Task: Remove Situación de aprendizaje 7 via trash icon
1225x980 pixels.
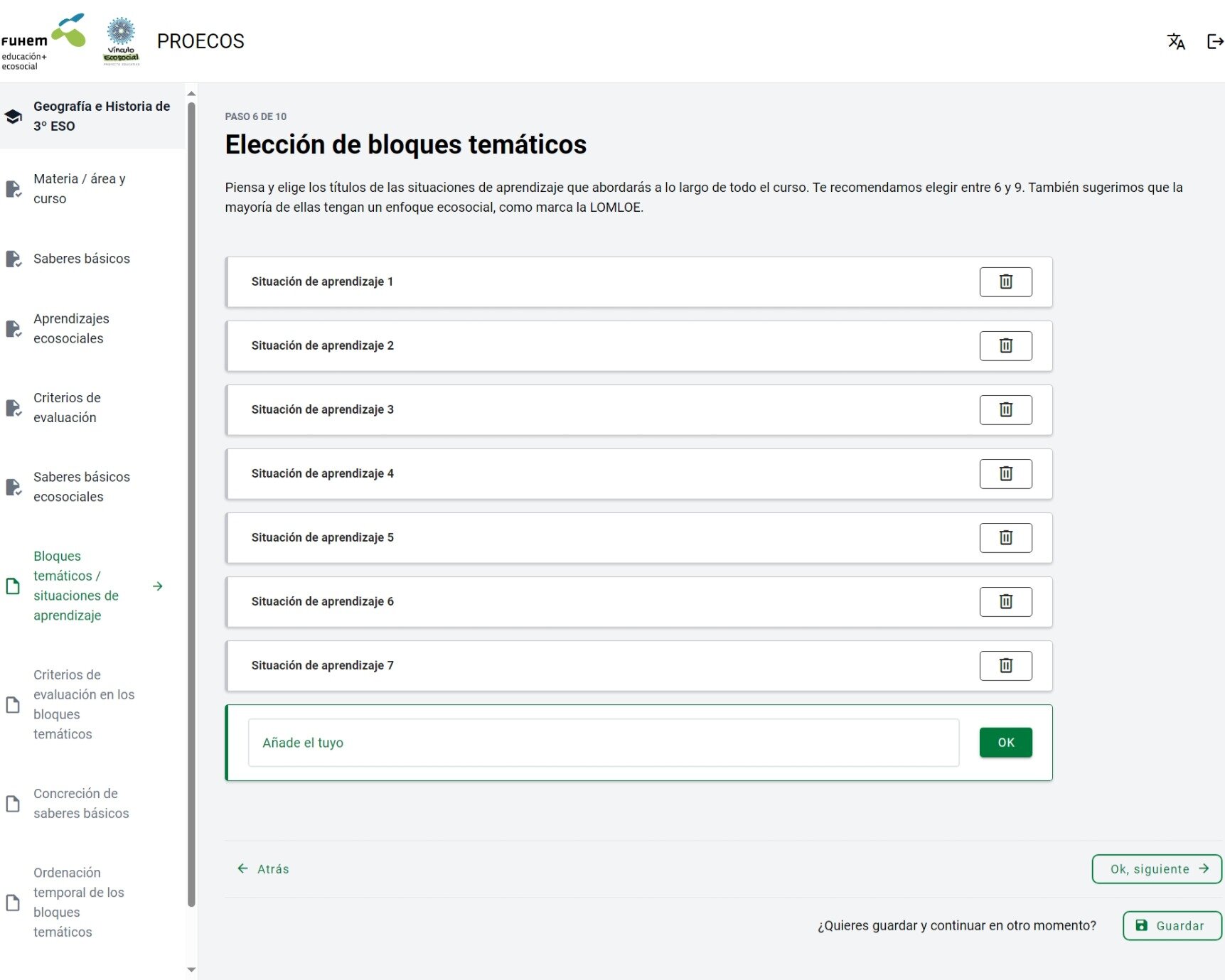Action: pyautogui.click(x=1005, y=666)
